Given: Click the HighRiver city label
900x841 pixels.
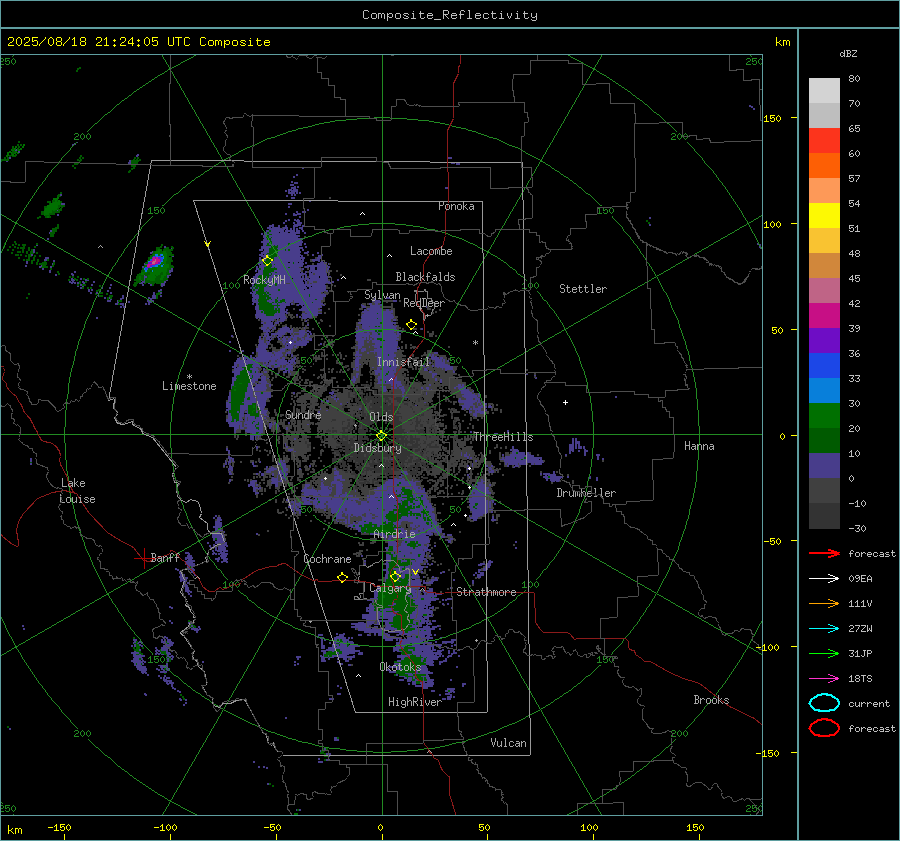Looking at the screenshot, I should (415, 702).
